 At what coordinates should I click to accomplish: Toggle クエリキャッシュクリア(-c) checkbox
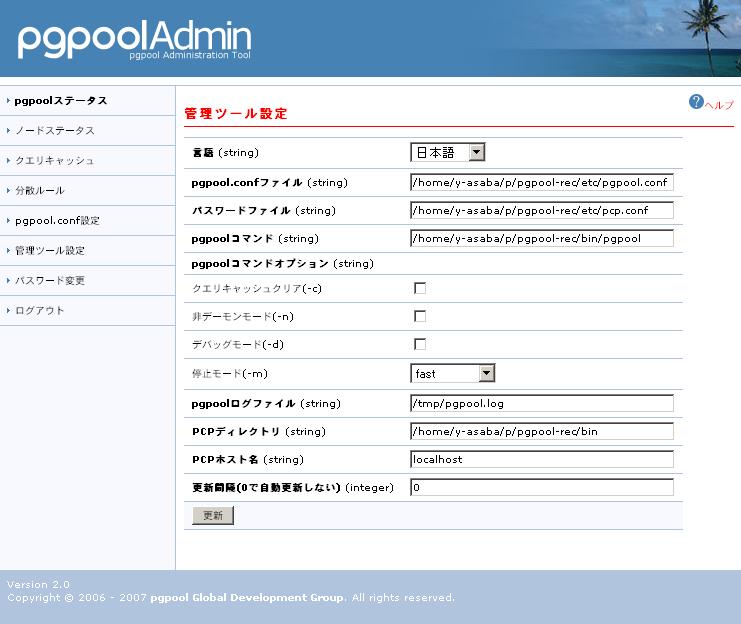(420, 288)
